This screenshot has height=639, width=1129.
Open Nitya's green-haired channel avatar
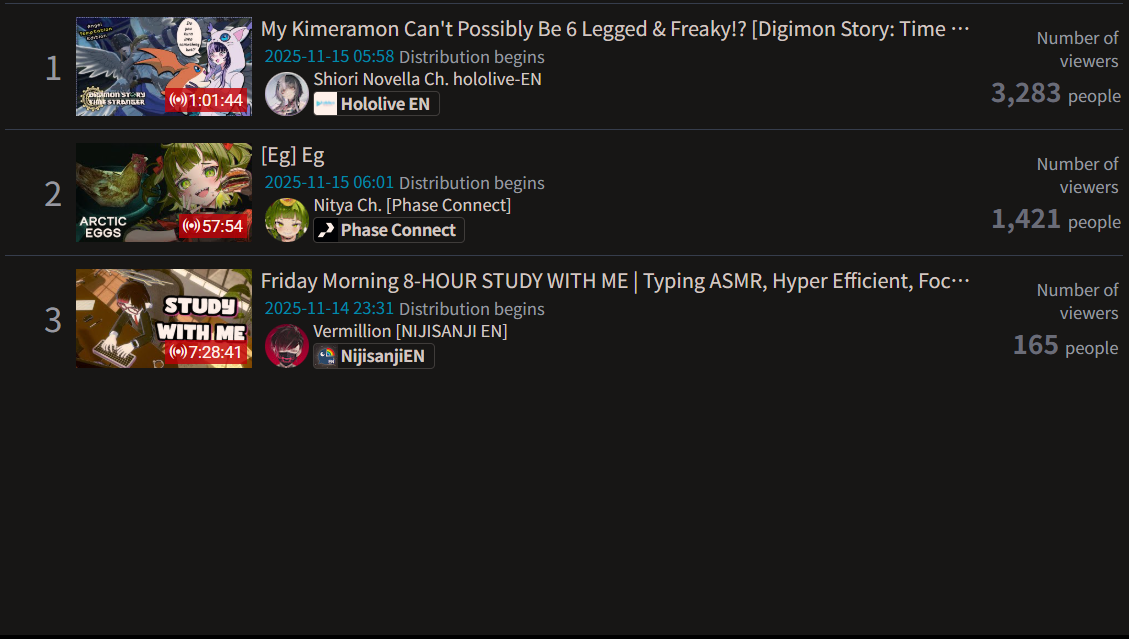coord(287,220)
